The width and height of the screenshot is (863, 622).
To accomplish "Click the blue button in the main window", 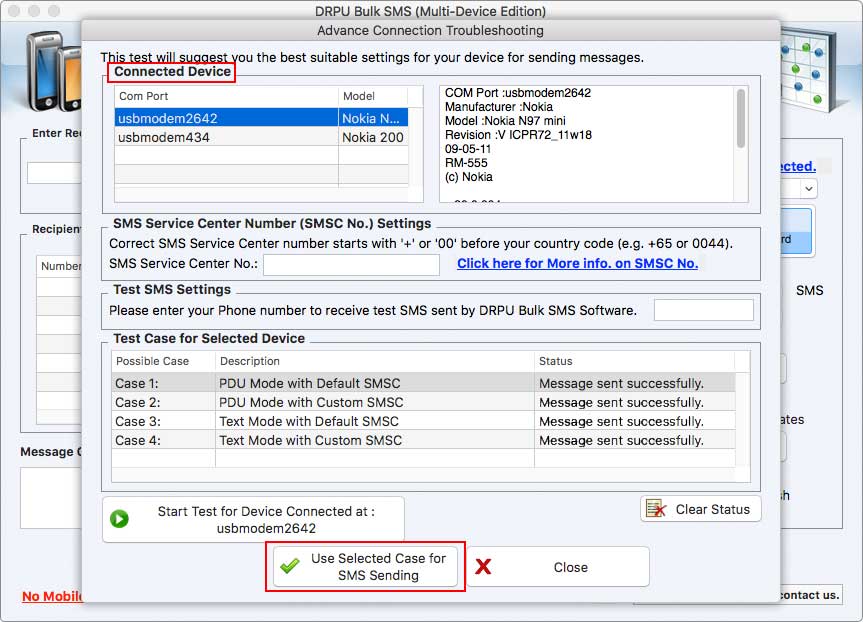I will (796, 231).
